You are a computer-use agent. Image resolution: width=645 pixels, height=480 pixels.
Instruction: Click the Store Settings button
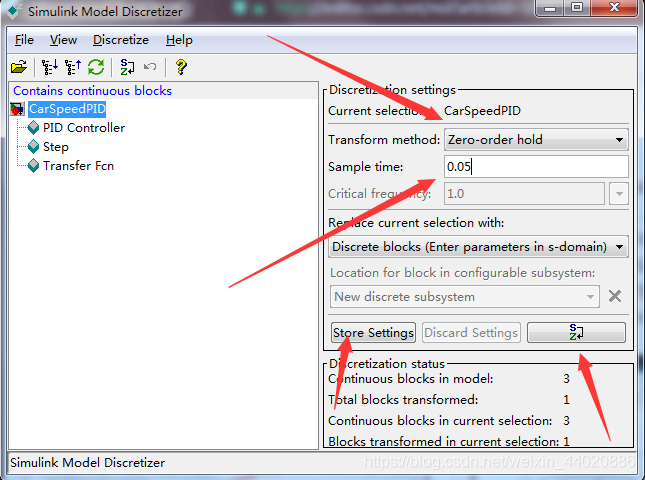tap(374, 332)
